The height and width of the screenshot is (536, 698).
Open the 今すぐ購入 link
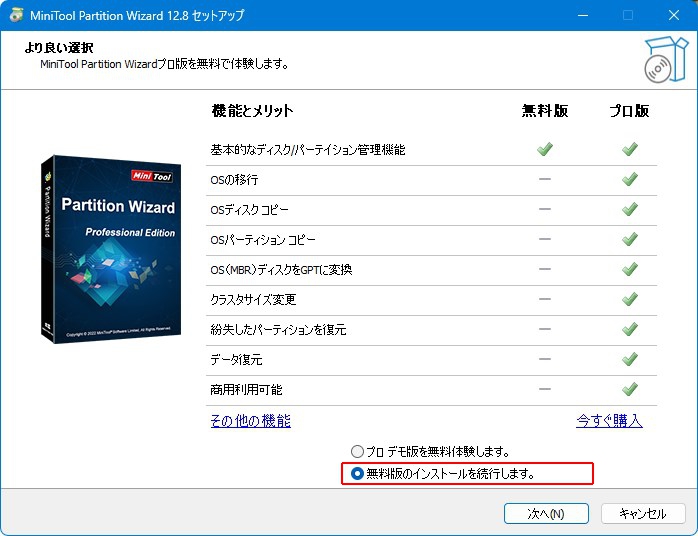click(609, 421)
